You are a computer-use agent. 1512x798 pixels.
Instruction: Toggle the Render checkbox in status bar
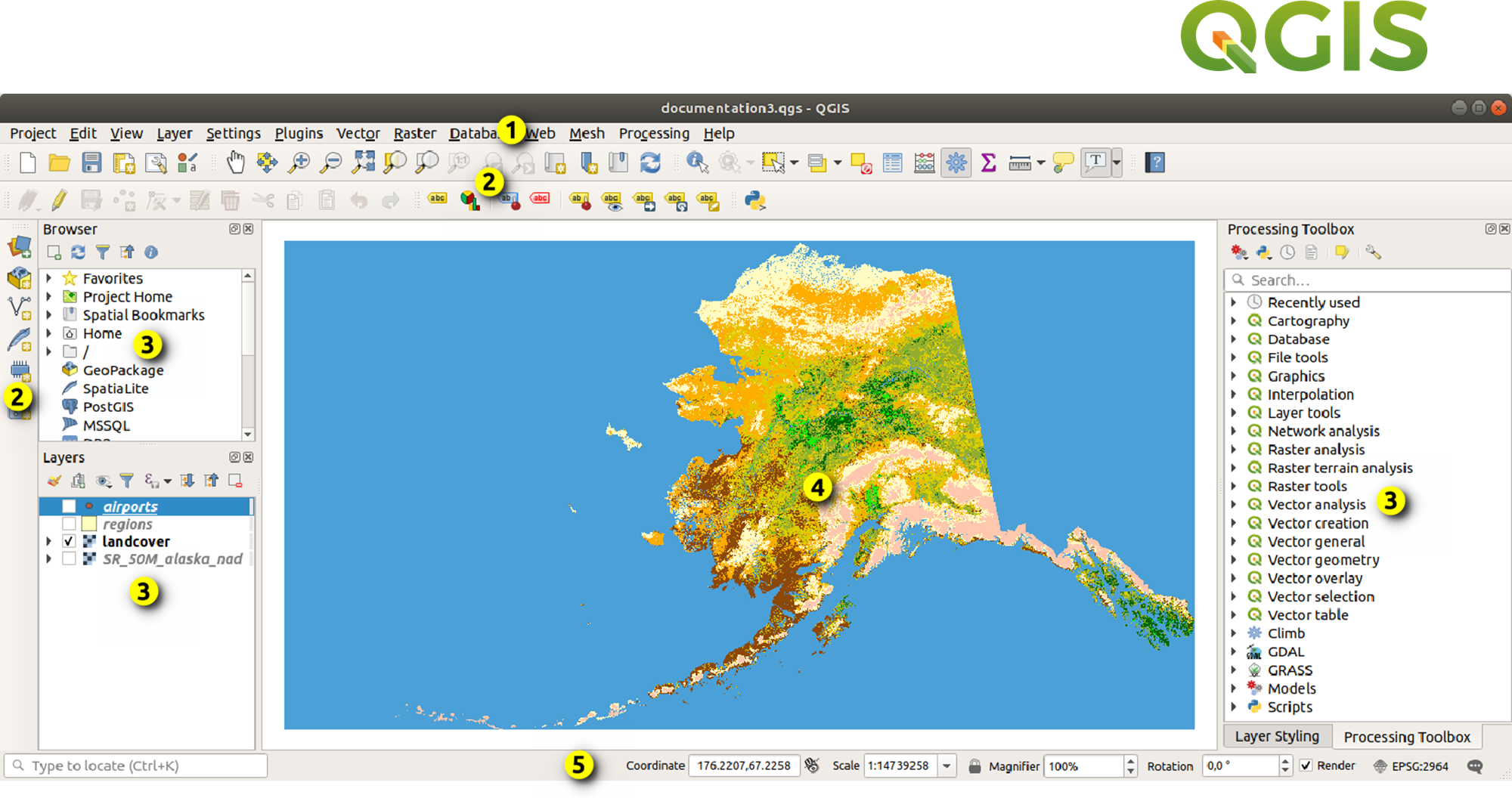(1306, 766)
